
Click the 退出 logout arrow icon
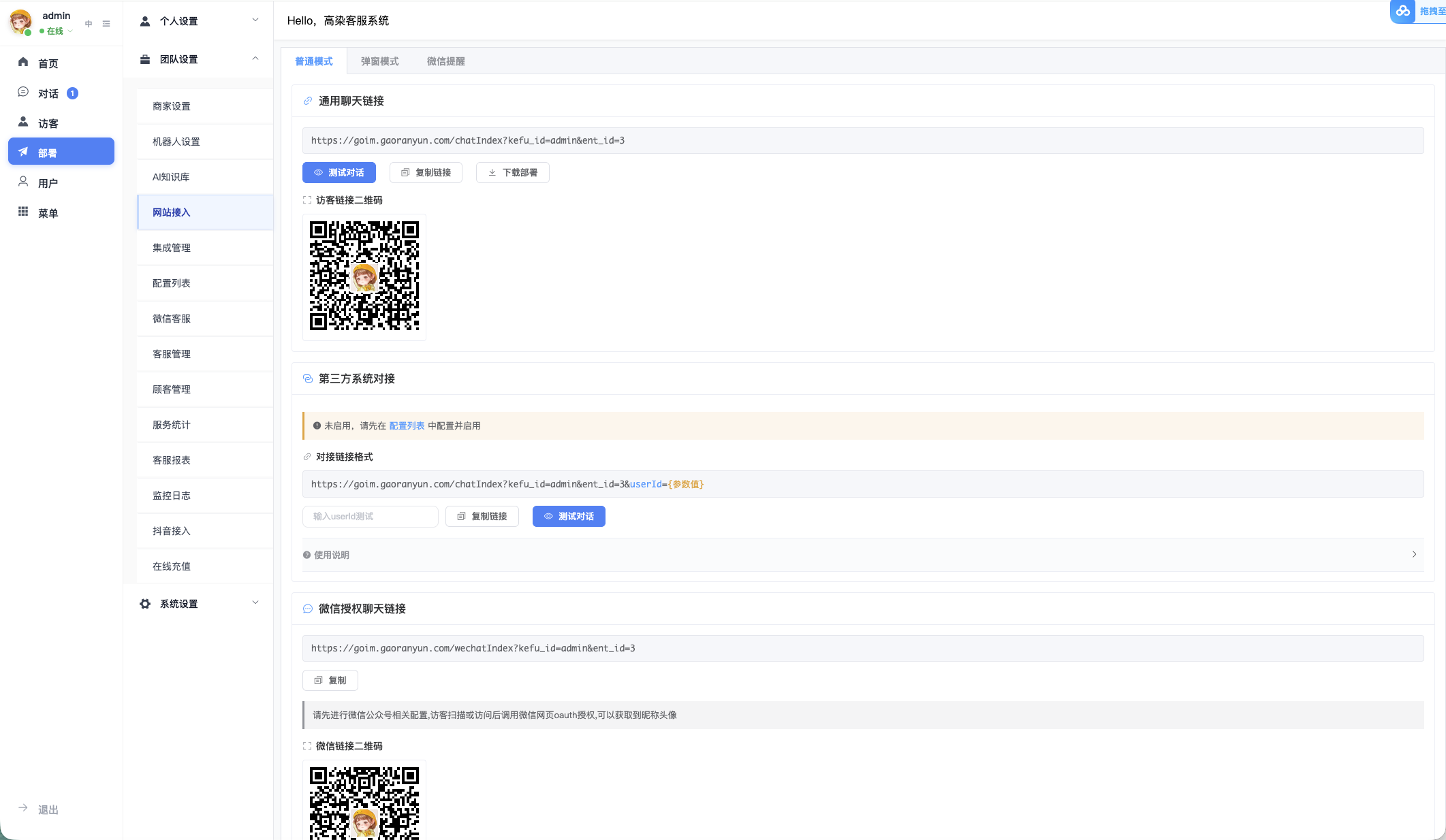pyautogui.click(x=23, y=808)
